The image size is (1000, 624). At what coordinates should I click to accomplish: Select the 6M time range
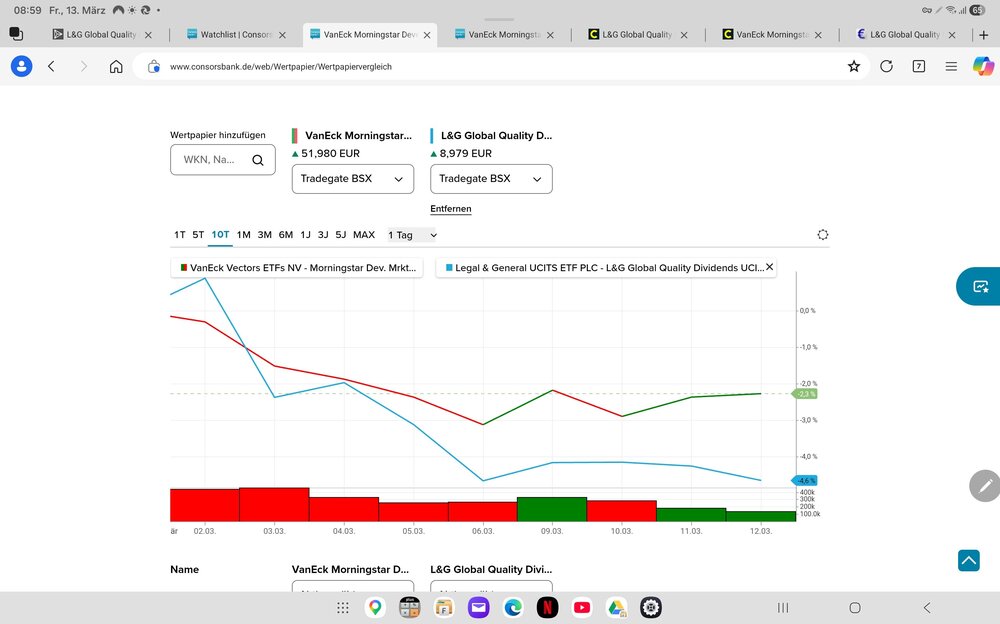(x=286, y=235)
